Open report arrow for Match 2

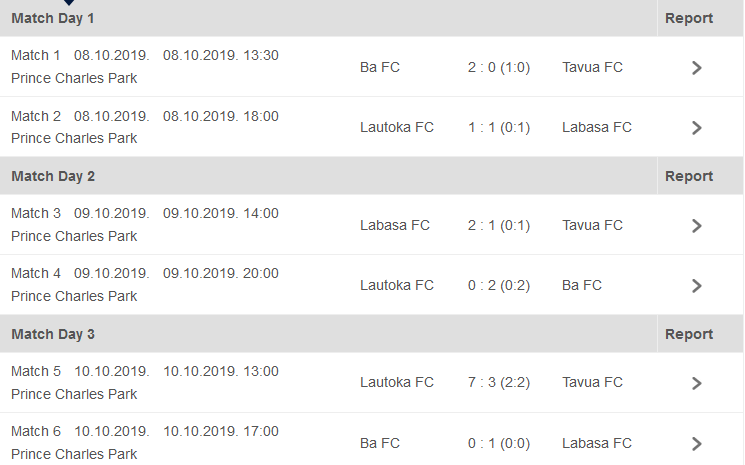point(697,128)
